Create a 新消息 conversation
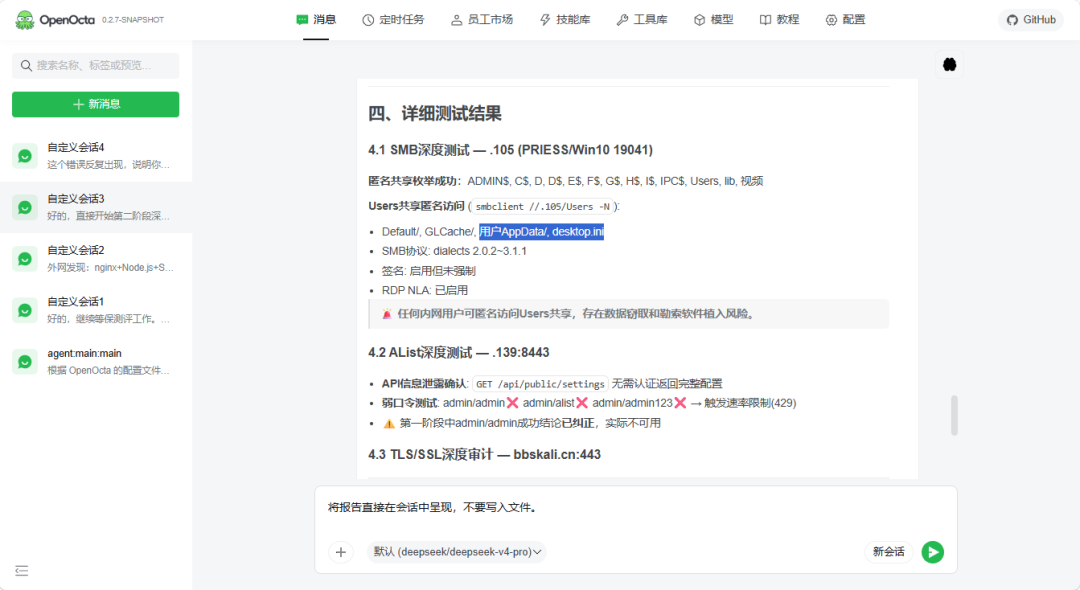 click(x=96, y=104)
